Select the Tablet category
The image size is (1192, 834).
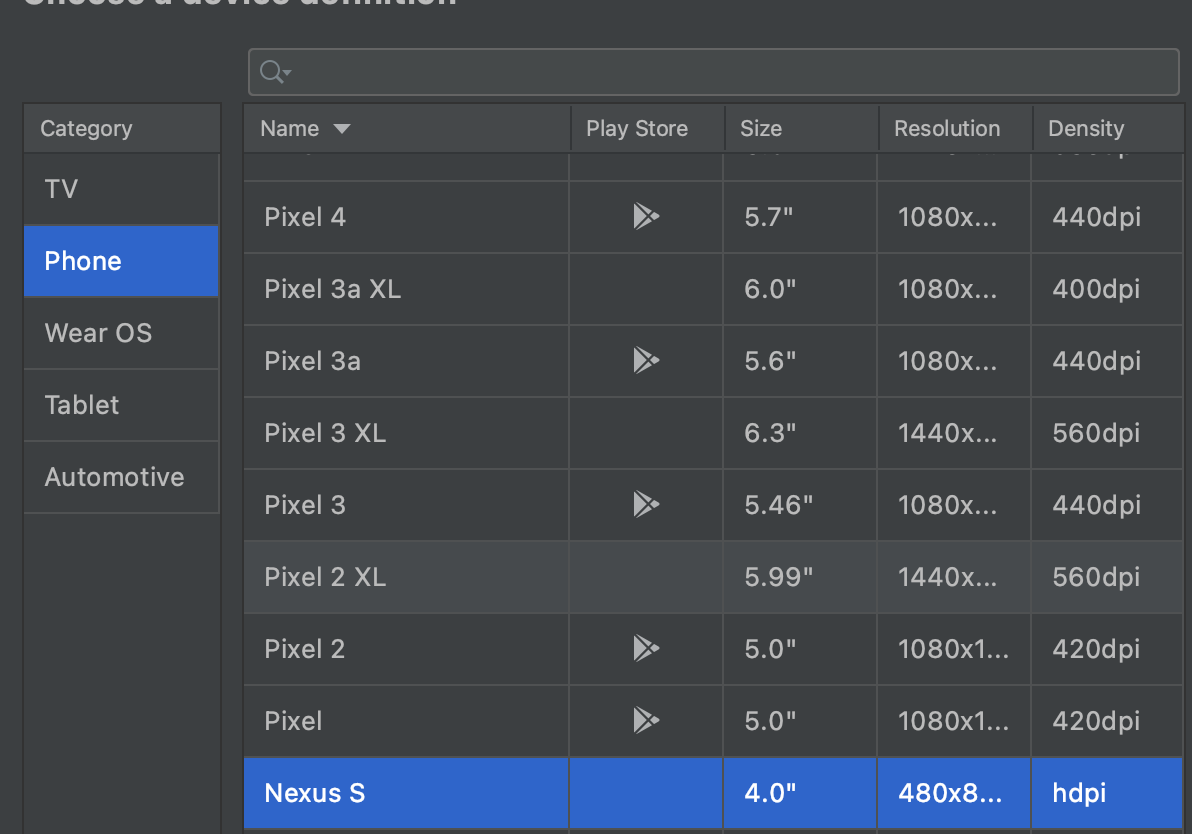(122, 405)
